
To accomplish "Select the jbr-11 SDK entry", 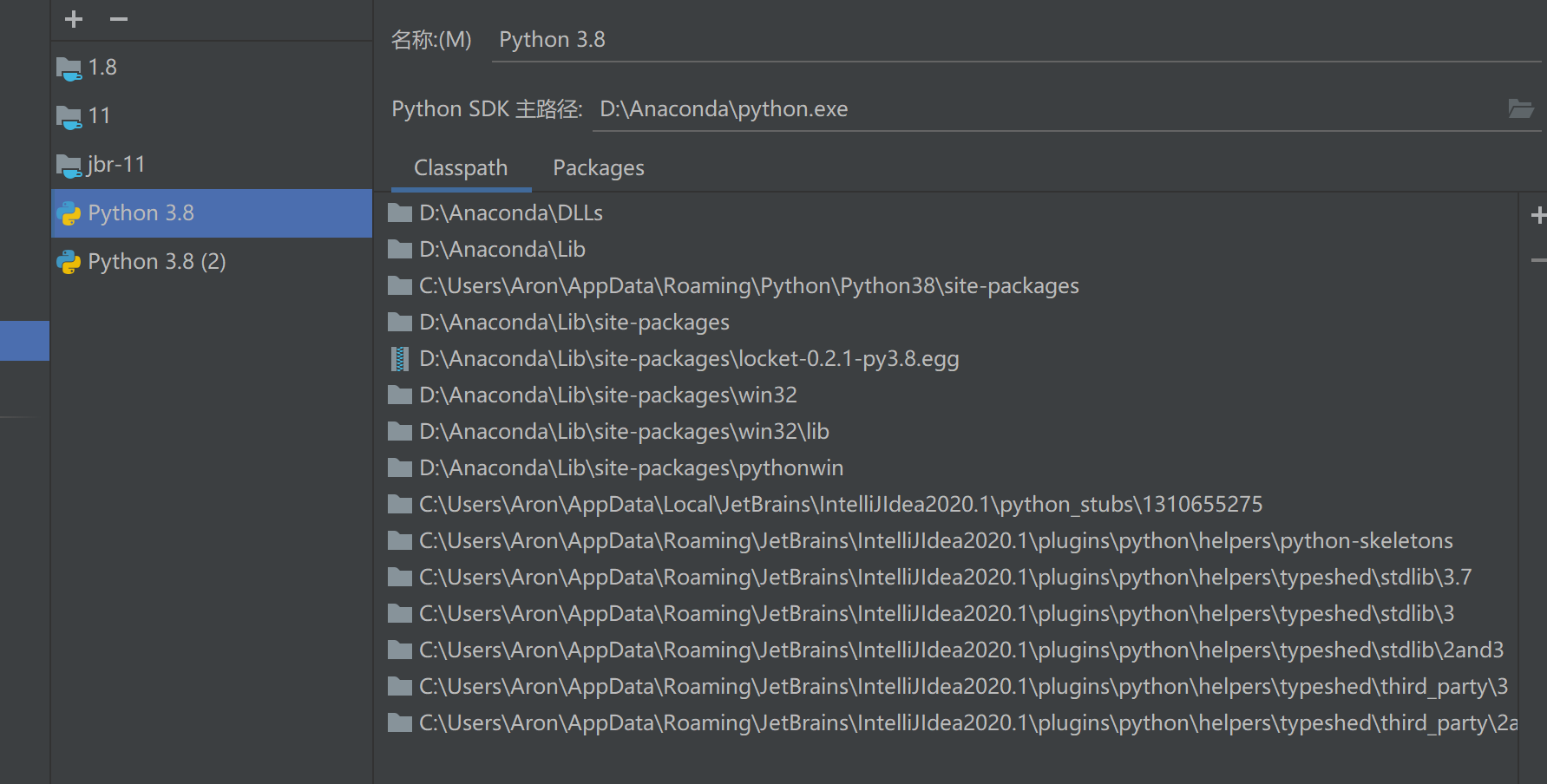I will (x=212, y=165).
